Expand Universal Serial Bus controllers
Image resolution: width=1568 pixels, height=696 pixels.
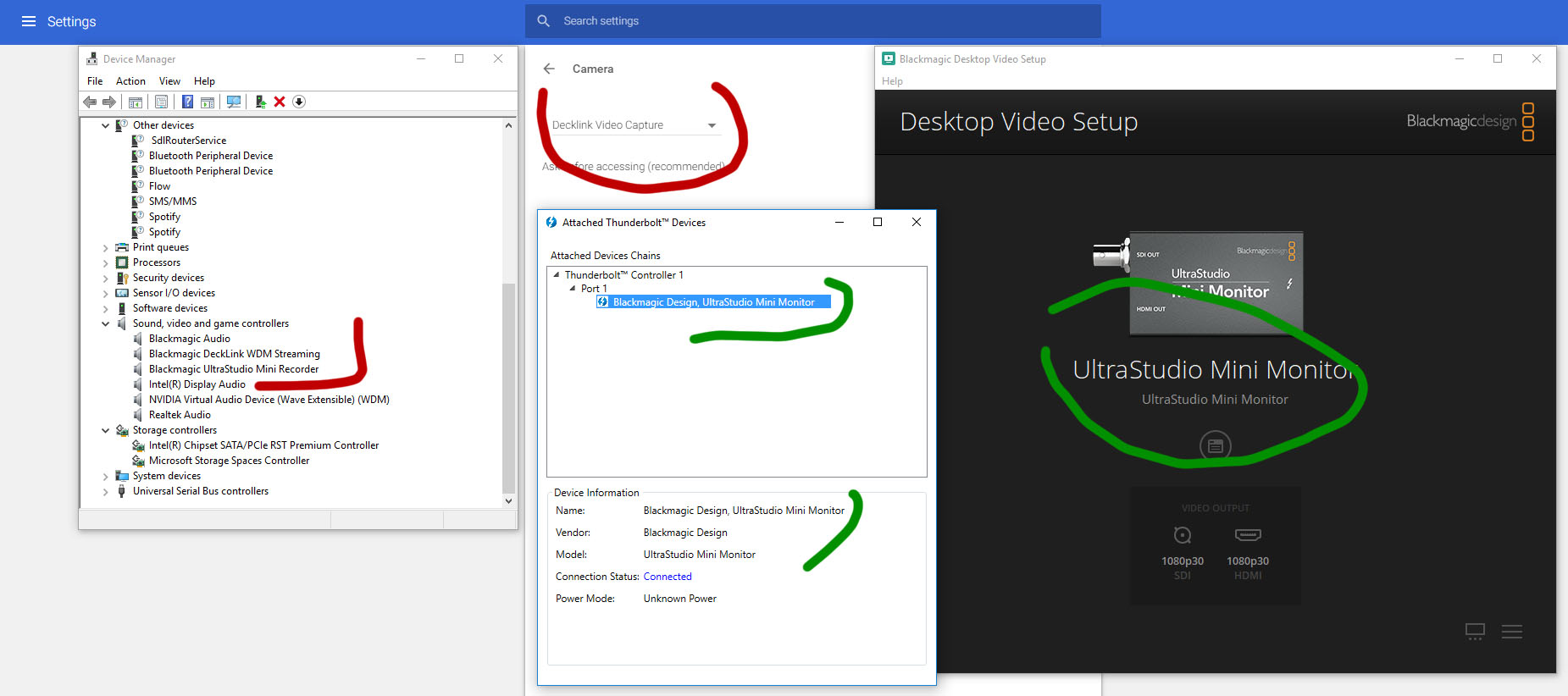106,492
